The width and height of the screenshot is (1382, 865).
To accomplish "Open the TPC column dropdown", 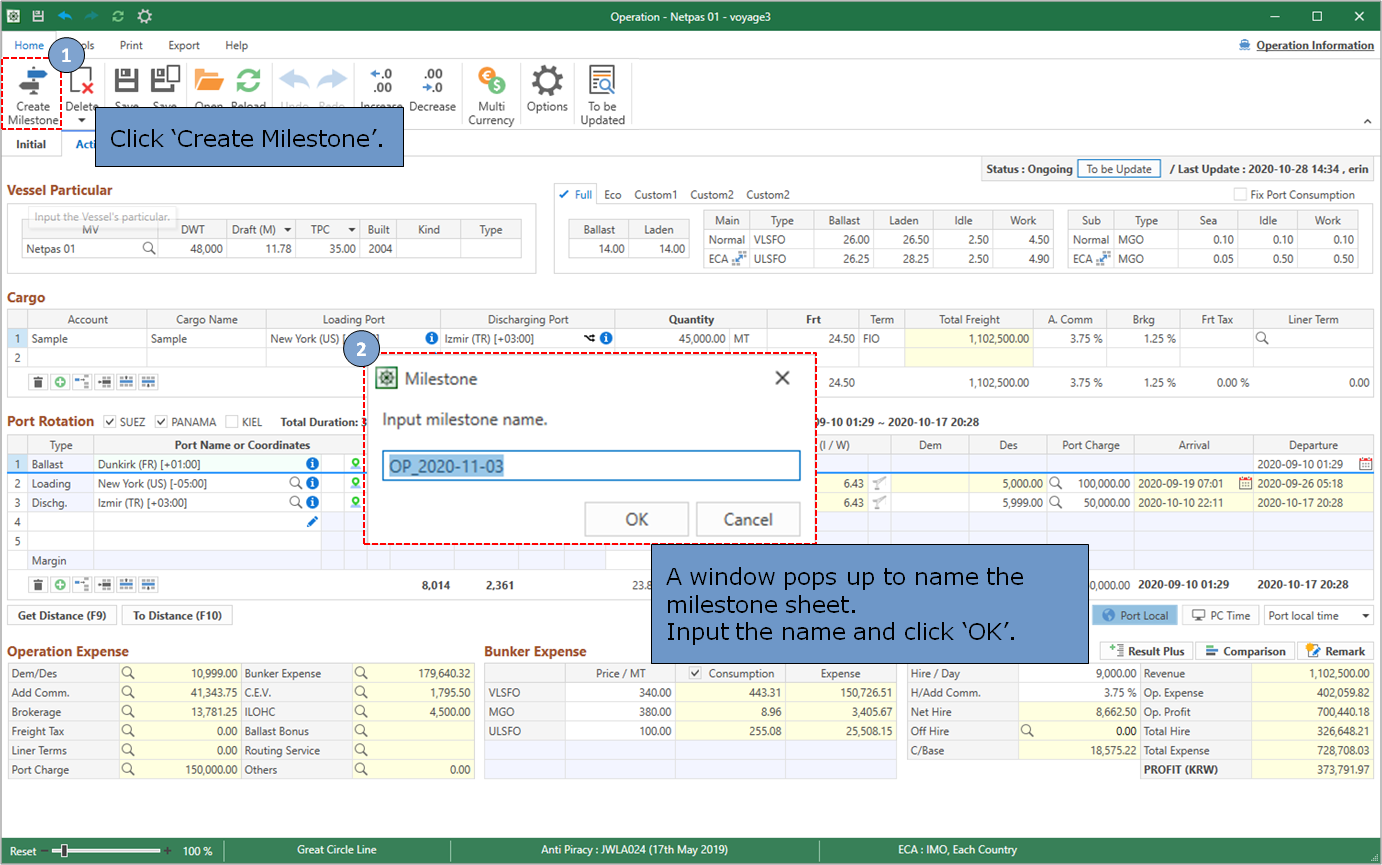I will tap(351, 230).
